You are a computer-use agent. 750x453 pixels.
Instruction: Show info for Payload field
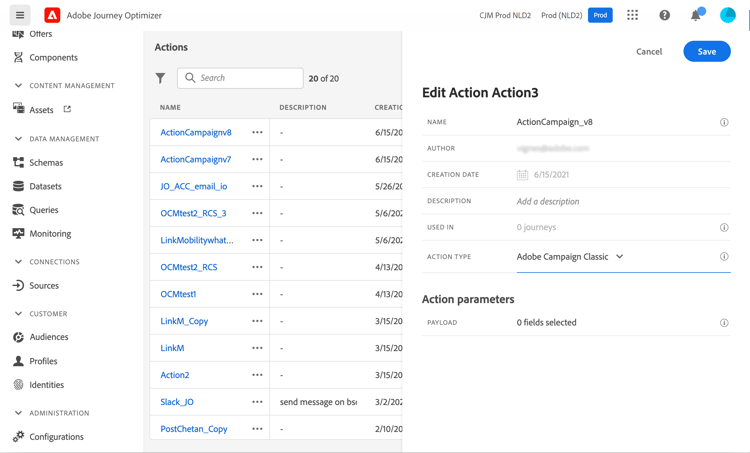pos(724,323)
